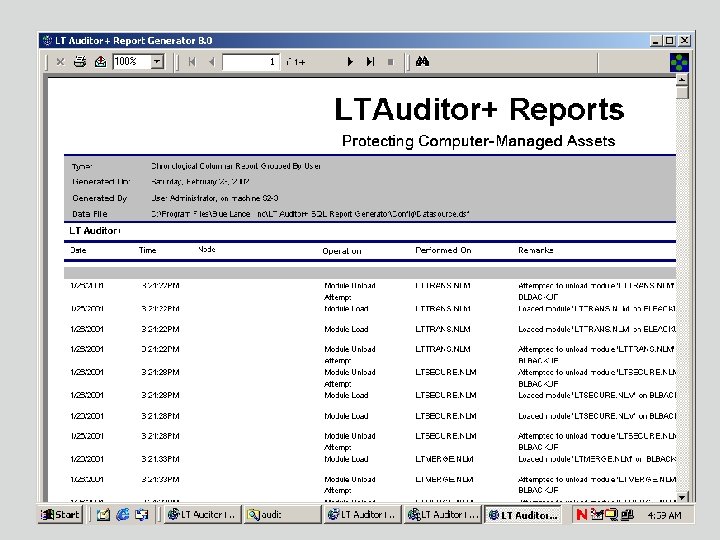Click the page number input field

pyautogui.click(x=251, y=62)
